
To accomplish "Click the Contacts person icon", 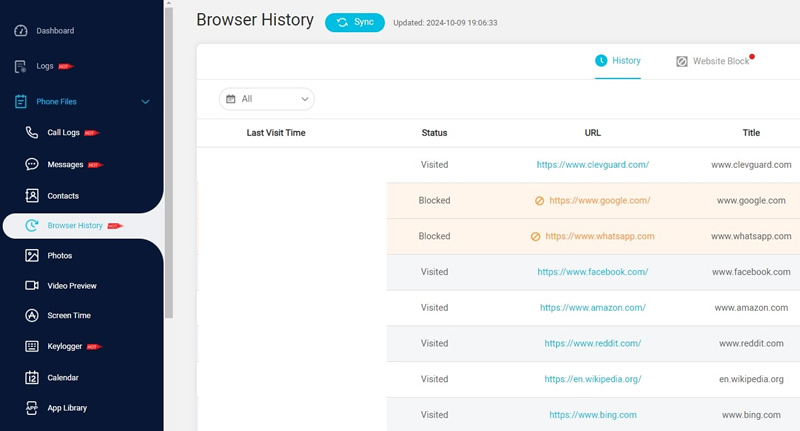I will (x=32, y=195).
